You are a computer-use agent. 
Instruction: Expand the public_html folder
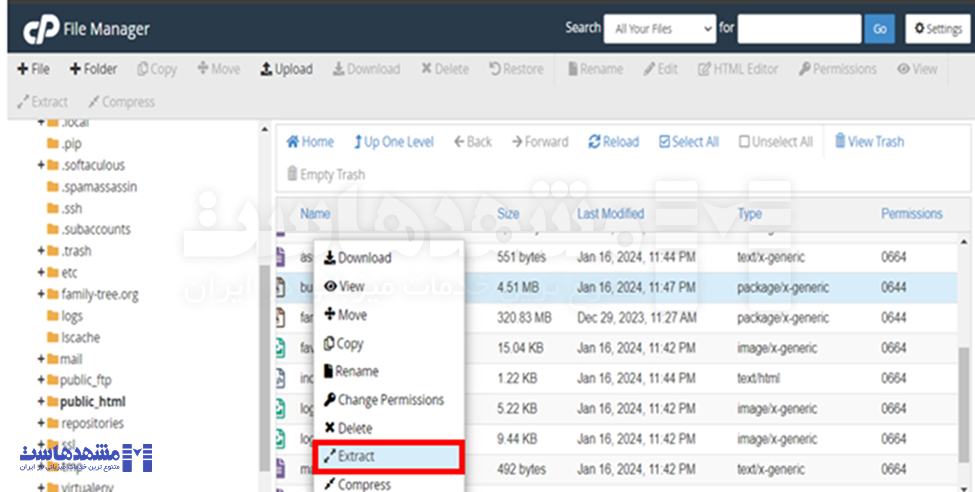(41, 402)
